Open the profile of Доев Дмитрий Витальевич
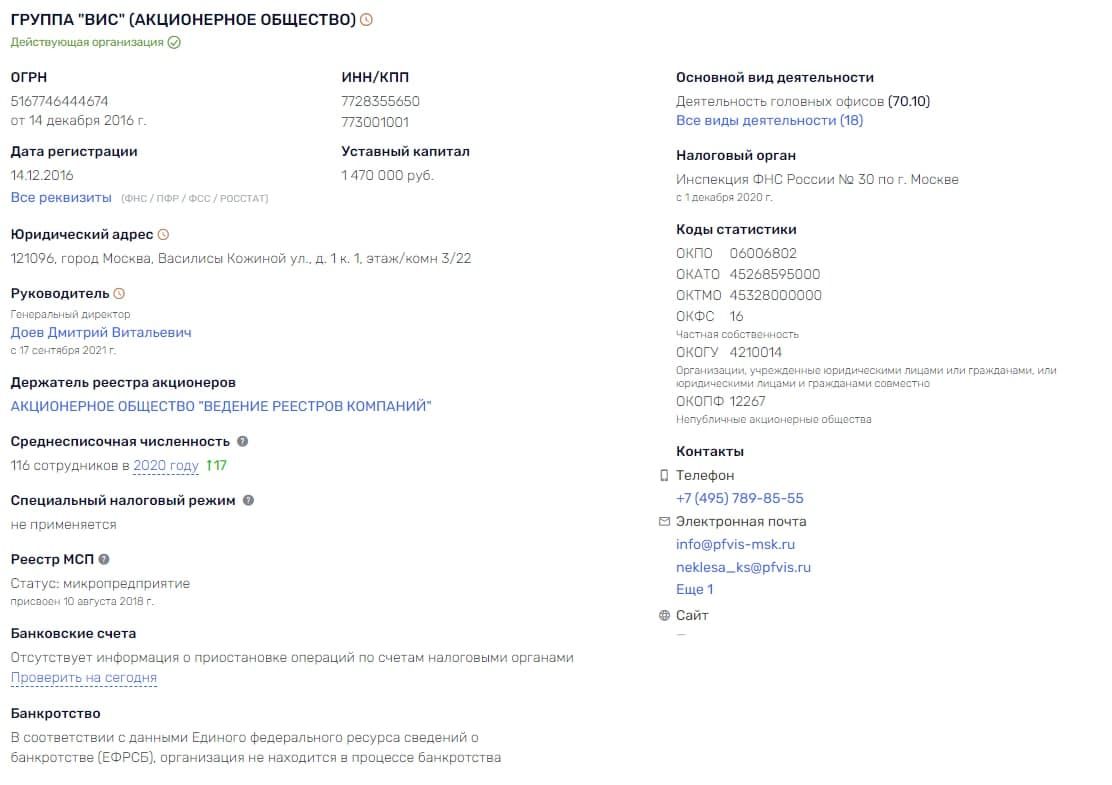The height and width of the screenshot is (785, 1112). coord(101,333)
